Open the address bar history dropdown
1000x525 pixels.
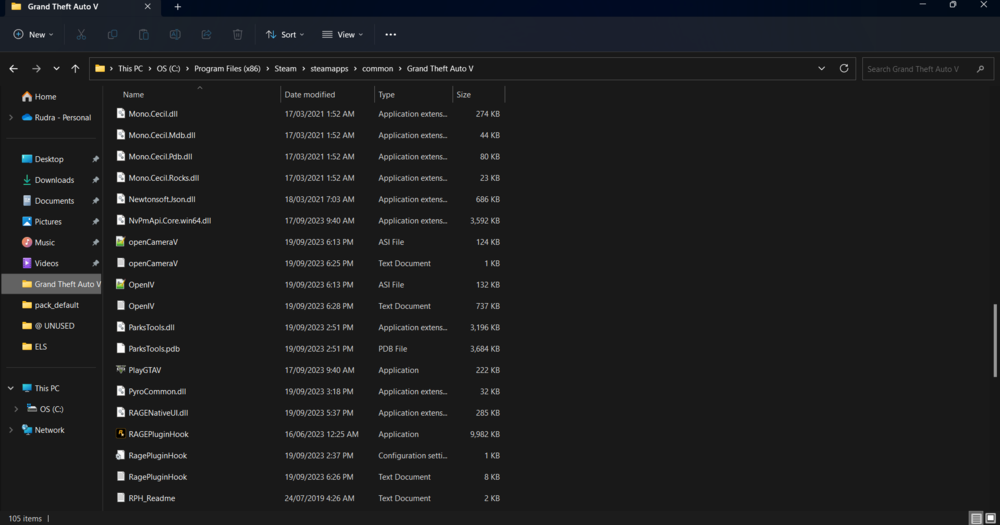pyautogui.click(x=821, y=68)
